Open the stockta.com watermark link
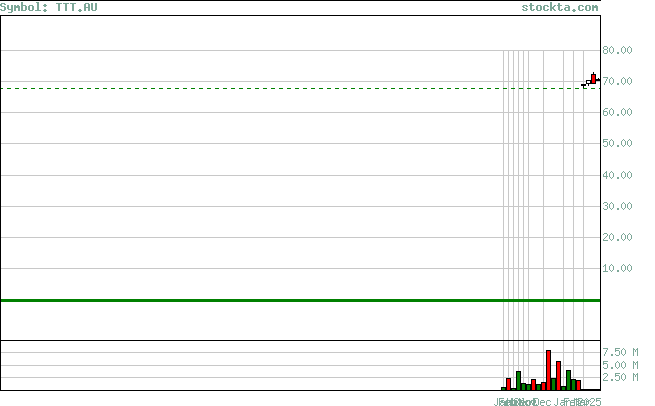655x406 pixels. [560, 7]
